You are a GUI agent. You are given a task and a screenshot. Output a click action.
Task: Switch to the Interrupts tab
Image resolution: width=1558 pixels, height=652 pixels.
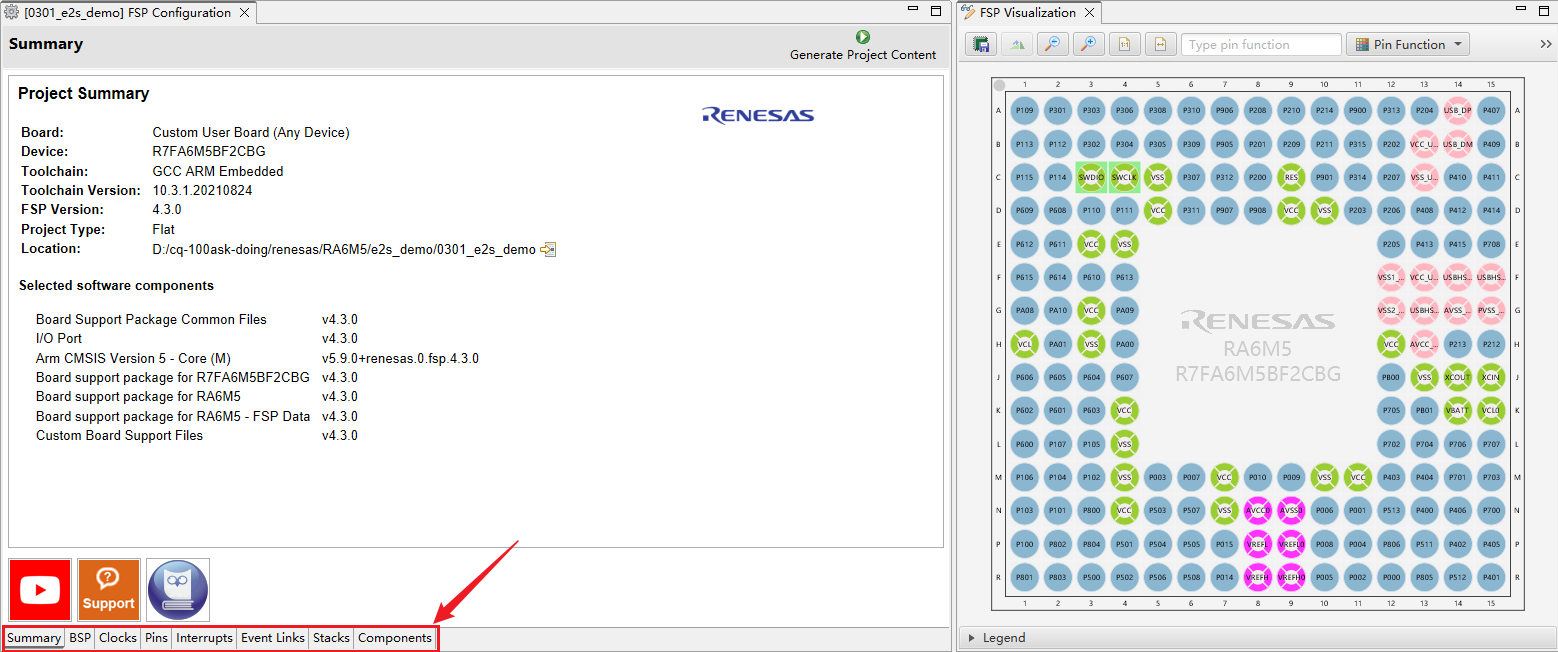pyautogui.click(x=204, y=638)
